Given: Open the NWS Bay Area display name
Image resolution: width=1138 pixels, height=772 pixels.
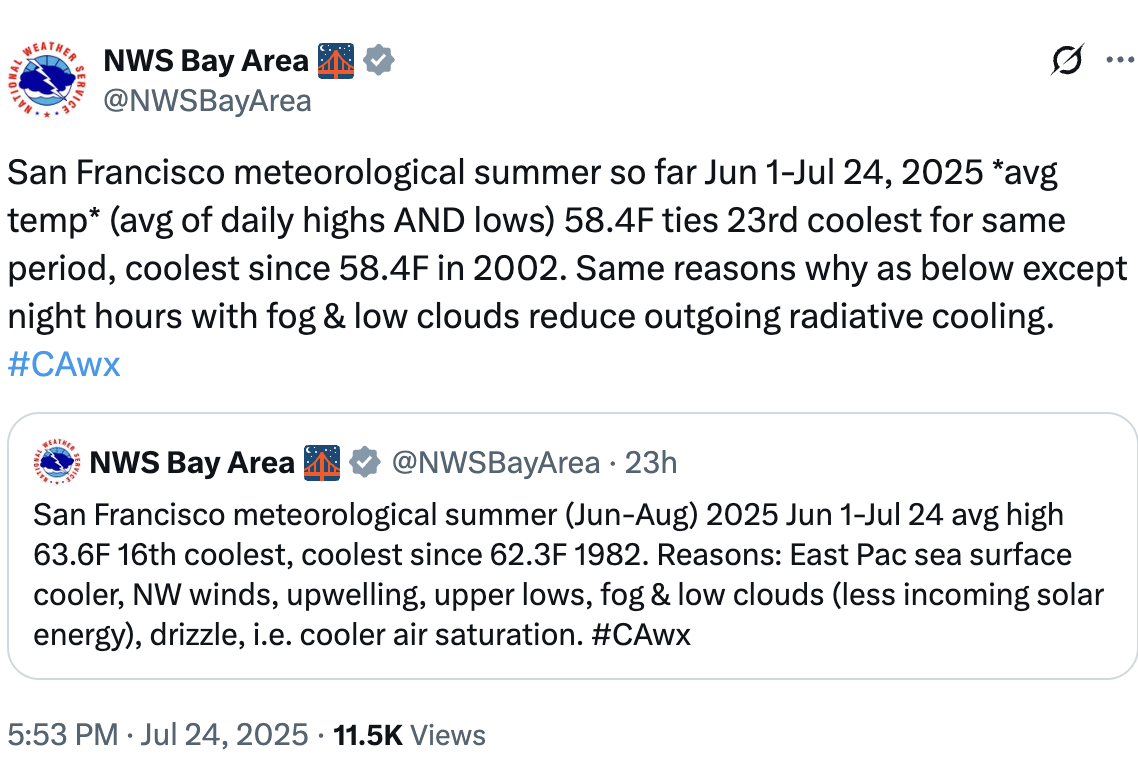Looking at the screenshot, I should click(x=206, y=60).
